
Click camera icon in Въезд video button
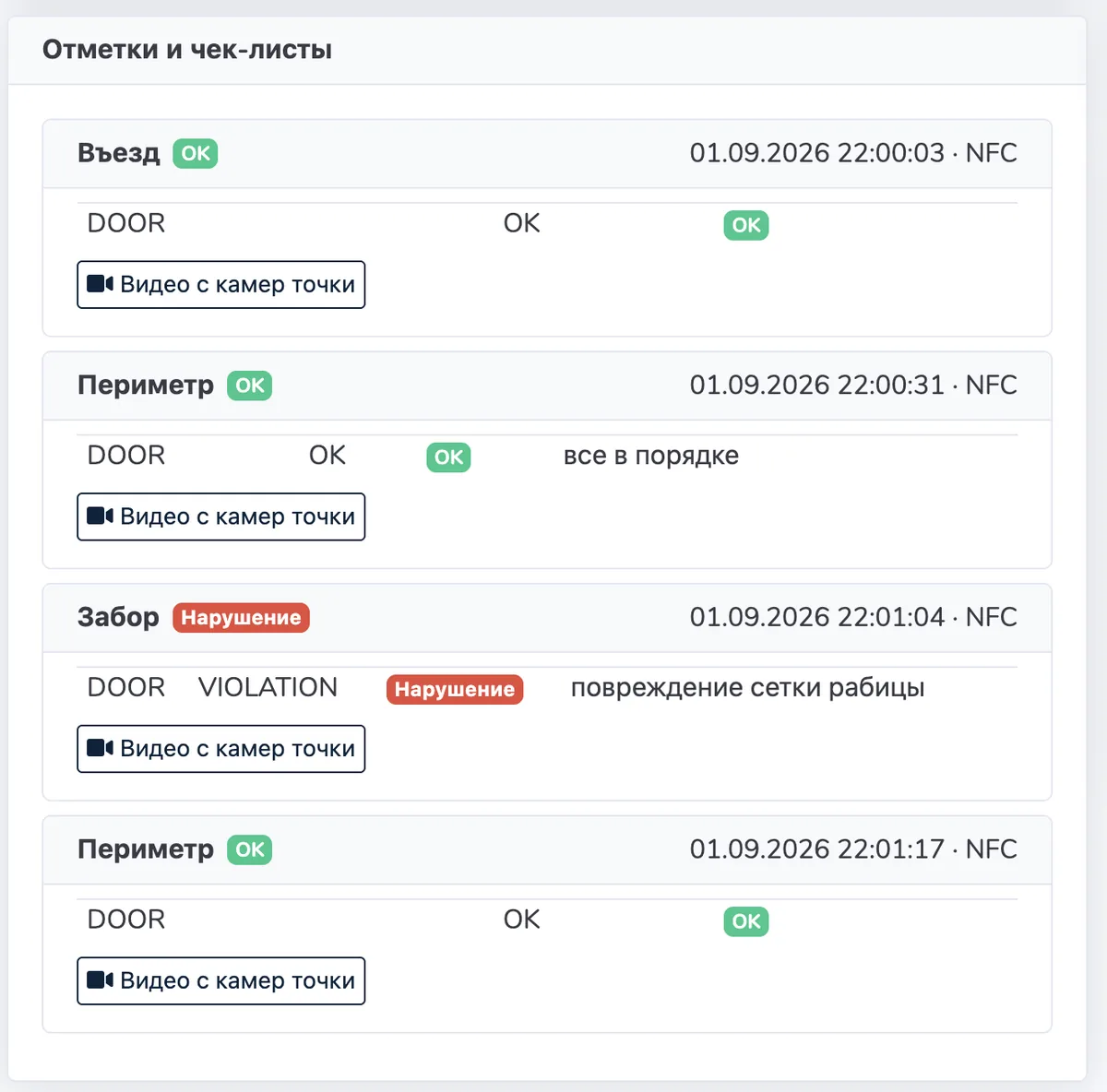[100, 284]
